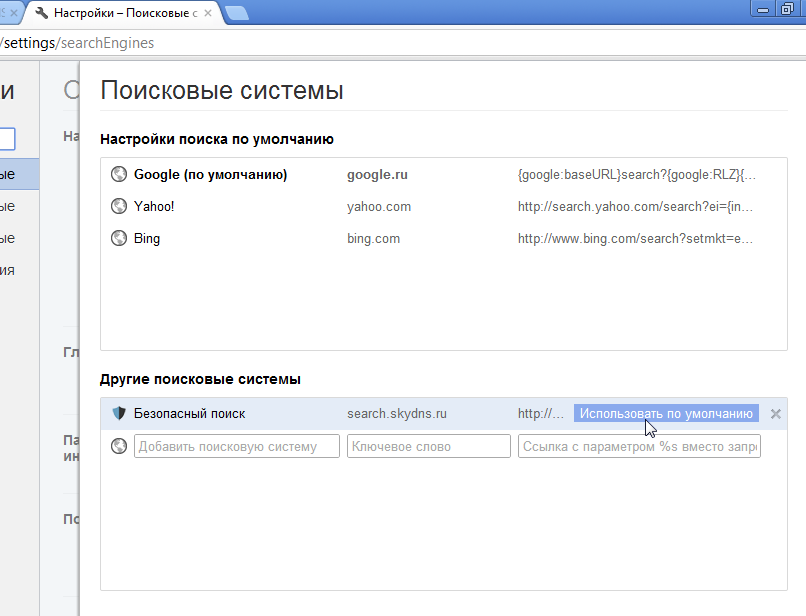Screen dimensions: 806x616
Task: Click the search.yahoo.com URL text
Action: pos(635,206)
